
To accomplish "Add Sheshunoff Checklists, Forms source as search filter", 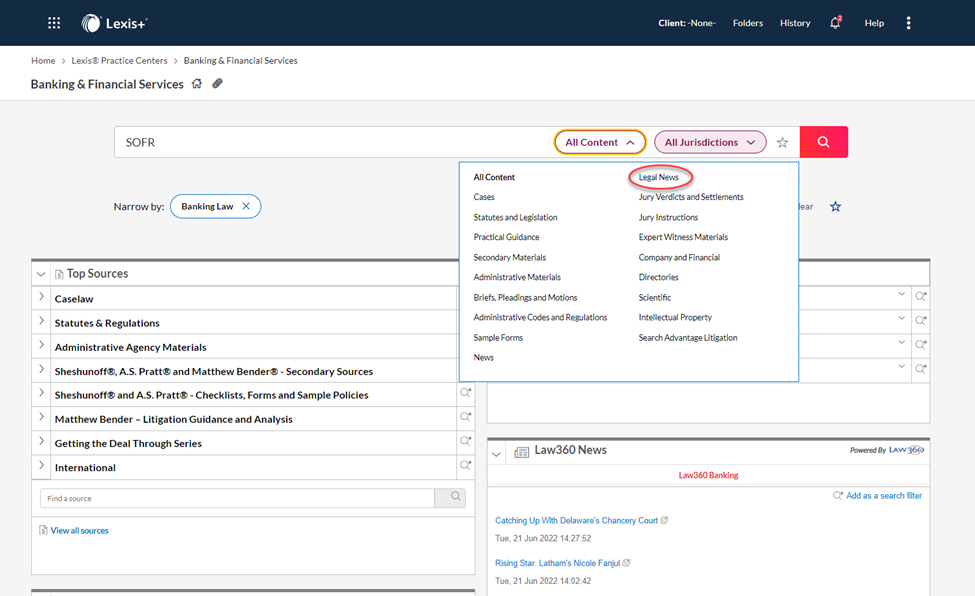I will click(x=465, y=393).
